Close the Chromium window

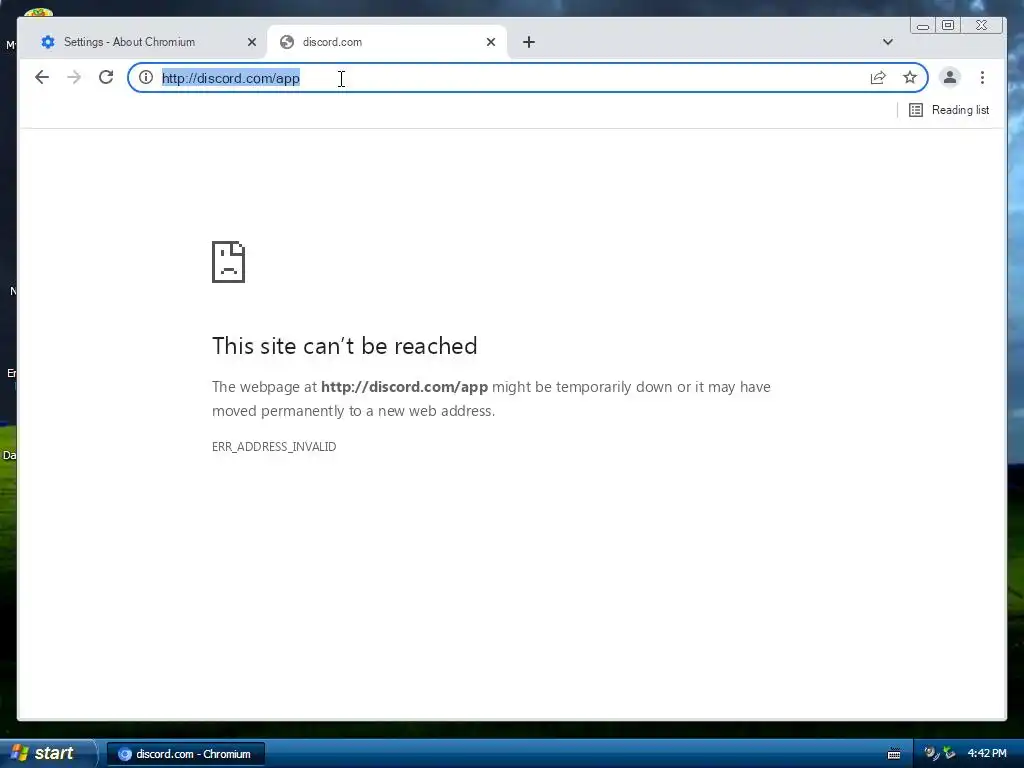[x=981, y=25]
